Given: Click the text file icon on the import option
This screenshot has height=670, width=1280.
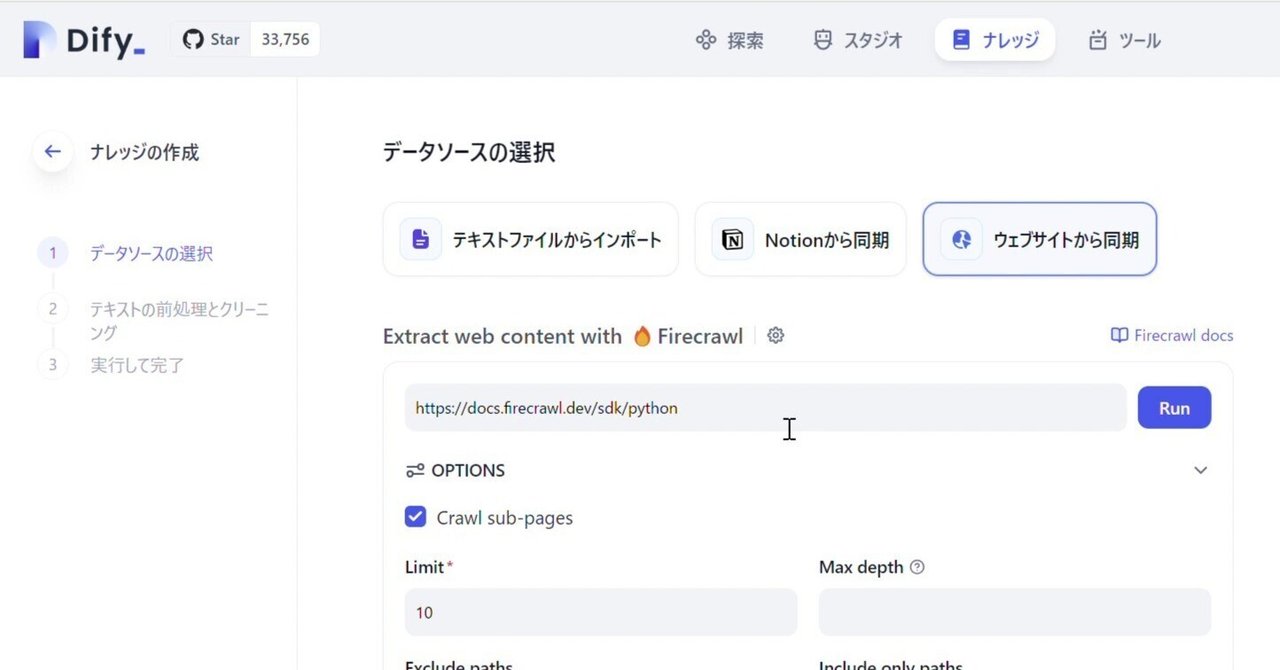Looking at the screenshot, I should 419,239.
